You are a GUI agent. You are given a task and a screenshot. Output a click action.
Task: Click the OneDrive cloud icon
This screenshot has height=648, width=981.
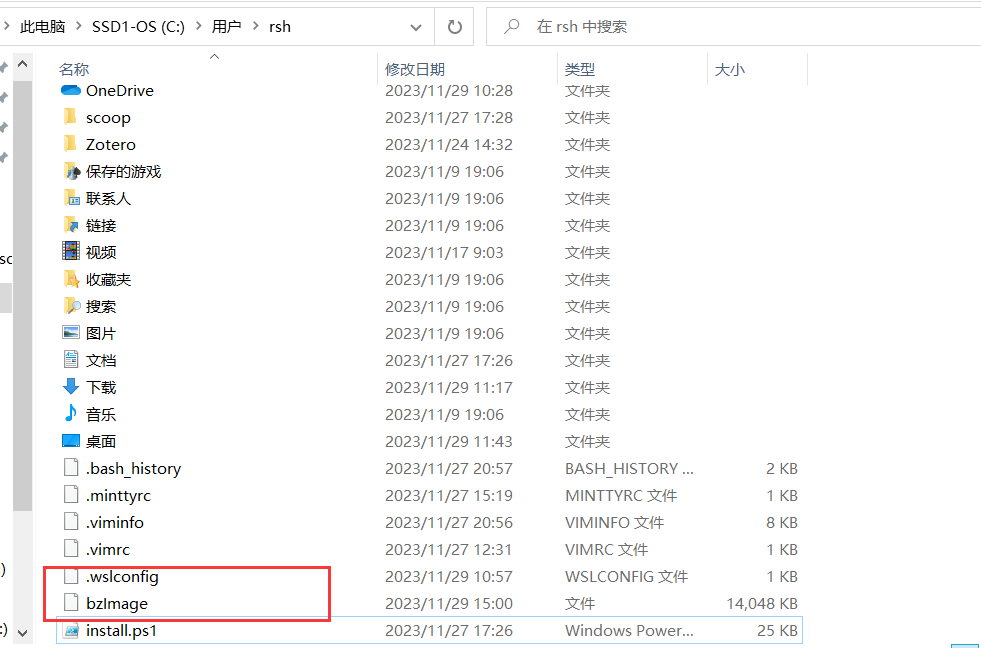70,90
